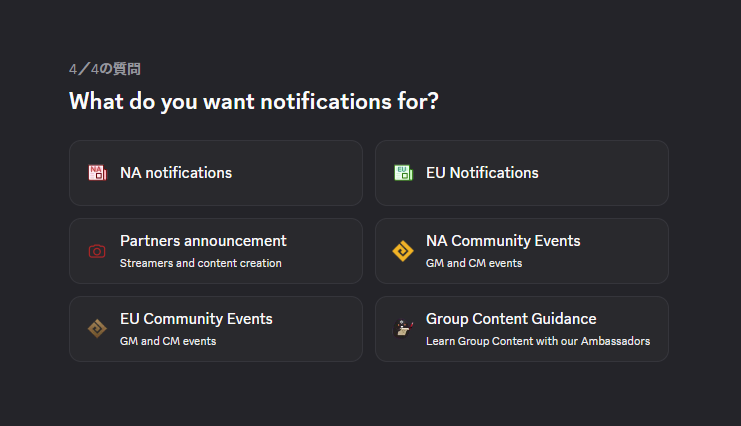The height and width of the screenshot is (426, 741).
Task: Click 'Learn Group Content with our Ambassadors' text
Action: pyautogui.click(x=538, y=341)
